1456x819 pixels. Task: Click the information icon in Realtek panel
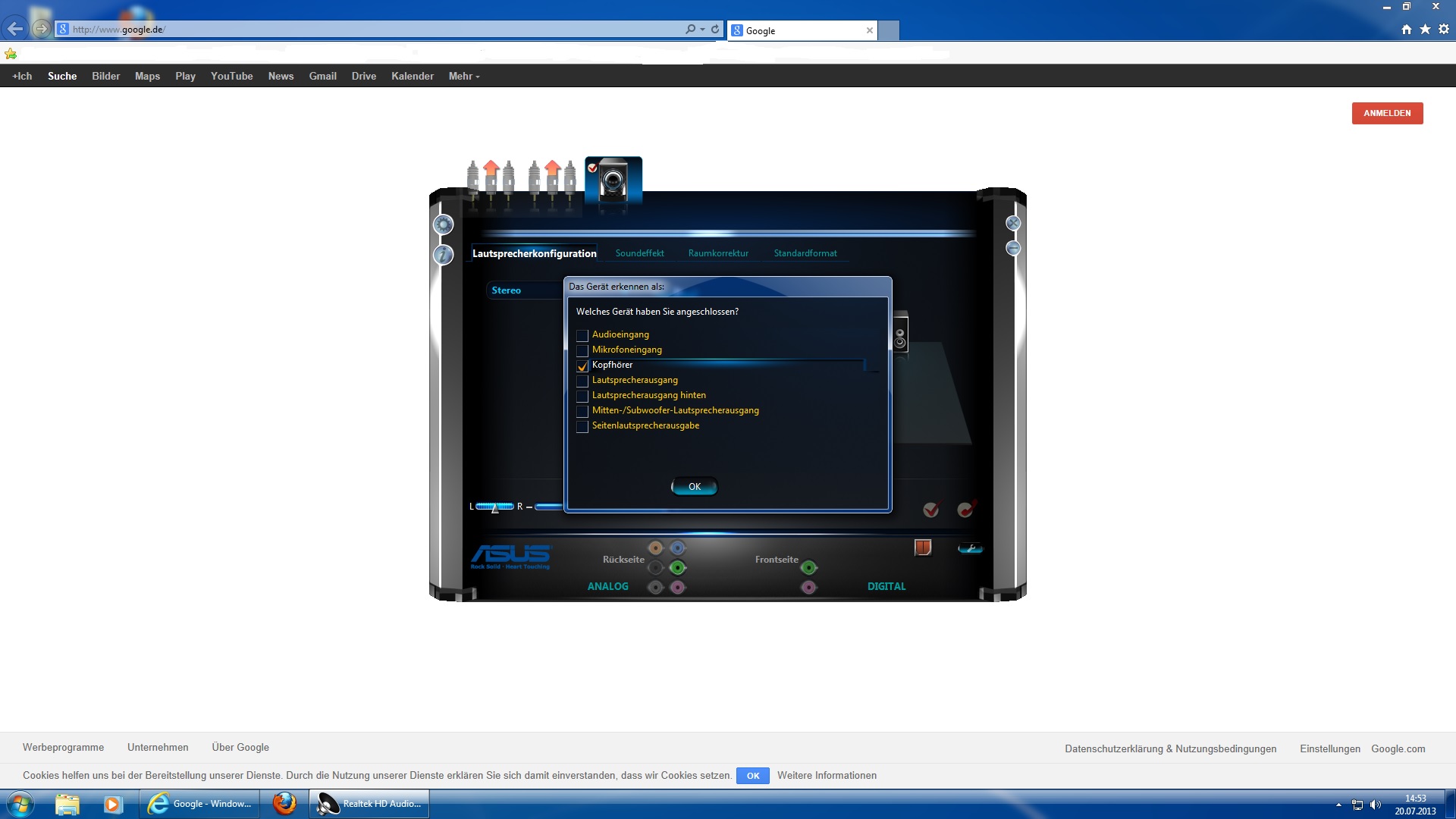[444, 255]
